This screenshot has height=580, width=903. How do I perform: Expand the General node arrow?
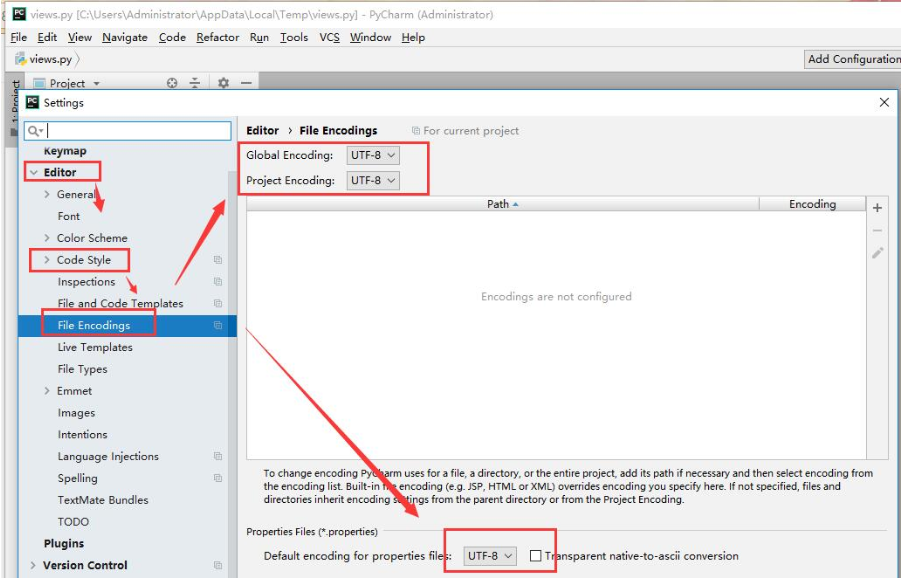click(x=47, y=194)
